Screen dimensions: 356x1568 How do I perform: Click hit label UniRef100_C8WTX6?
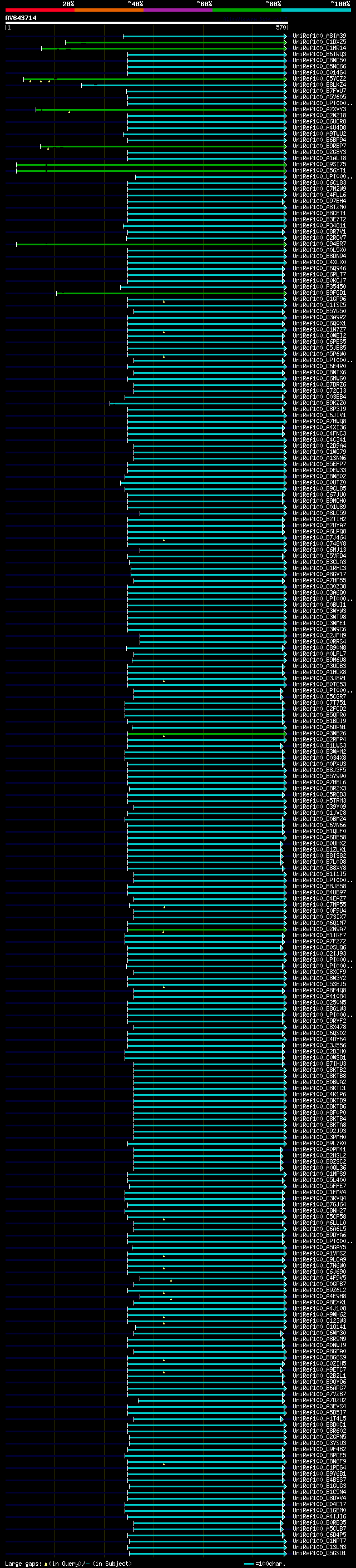click(319, 373)
